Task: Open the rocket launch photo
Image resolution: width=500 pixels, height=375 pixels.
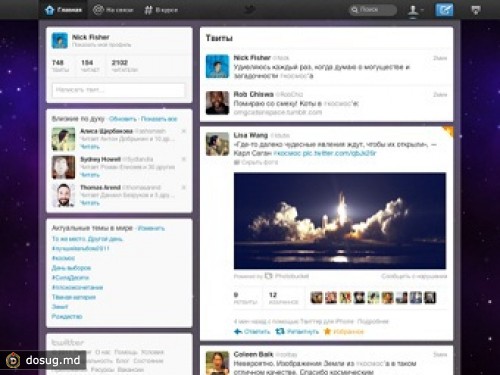Action: click(x=340, y=221)
